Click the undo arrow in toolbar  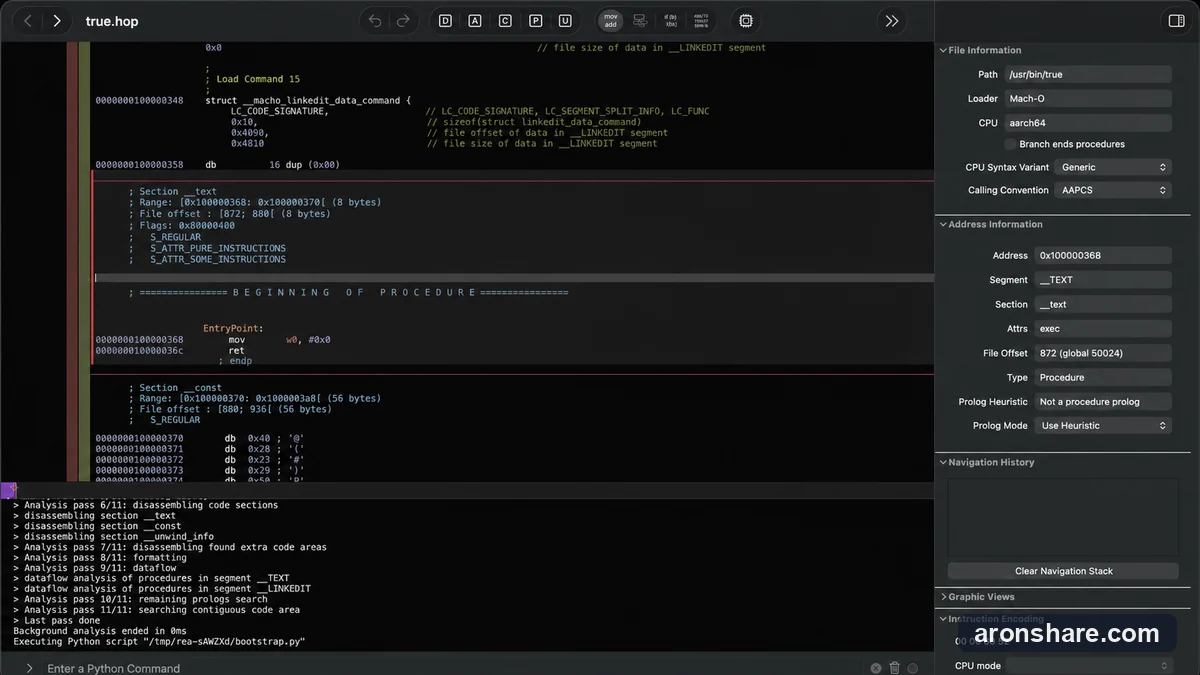[375, 21]
